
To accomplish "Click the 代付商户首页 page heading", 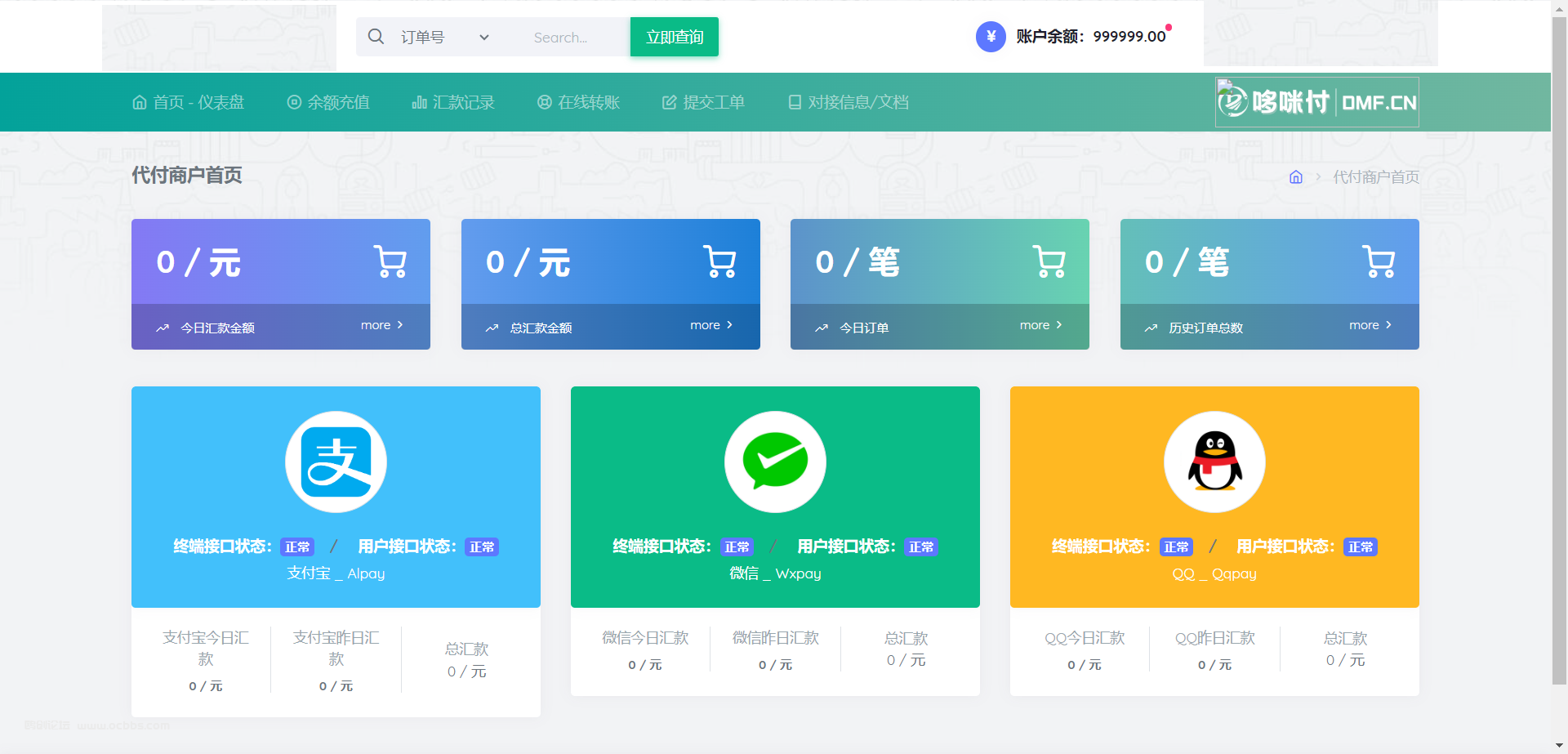I will coord(187,175).
